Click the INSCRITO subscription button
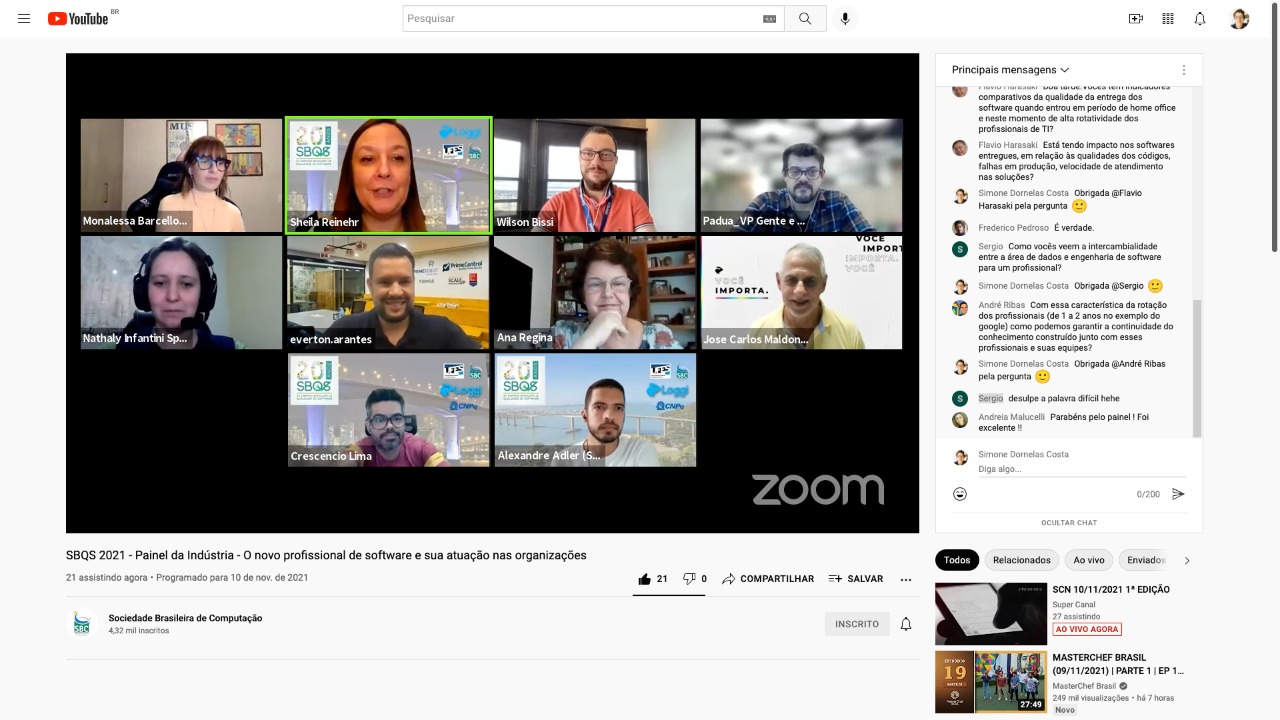The height and width of the screenshot is (720, 1280). tap(857, 624)
